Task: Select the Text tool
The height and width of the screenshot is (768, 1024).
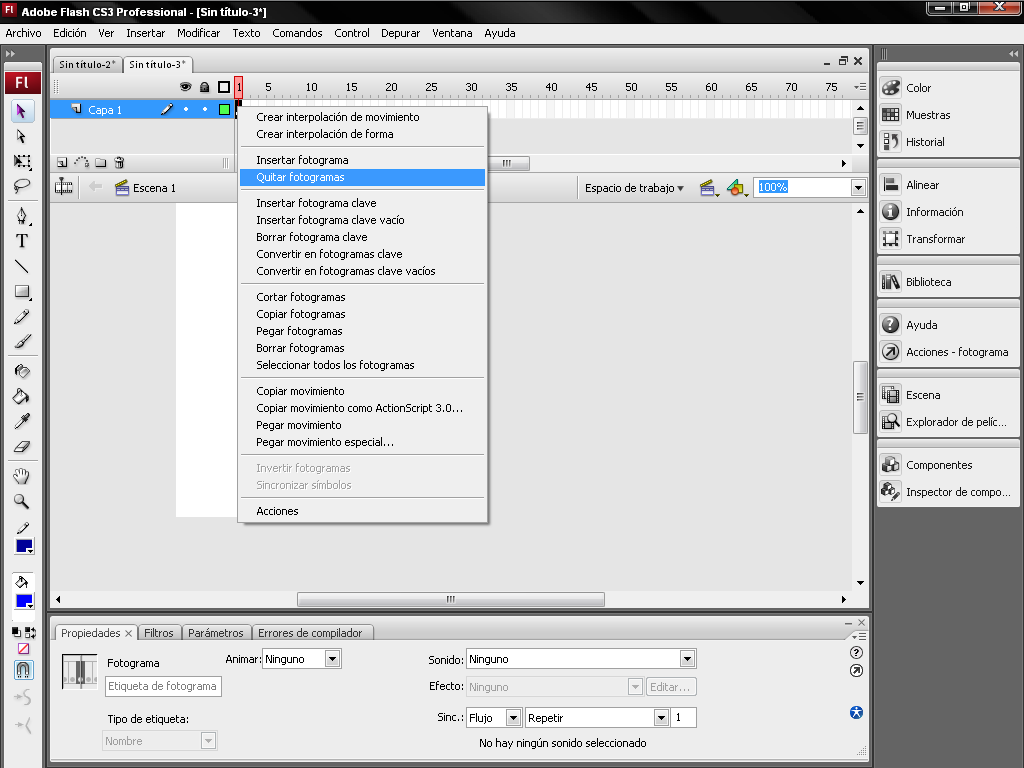Action: (x=22, y=241)
